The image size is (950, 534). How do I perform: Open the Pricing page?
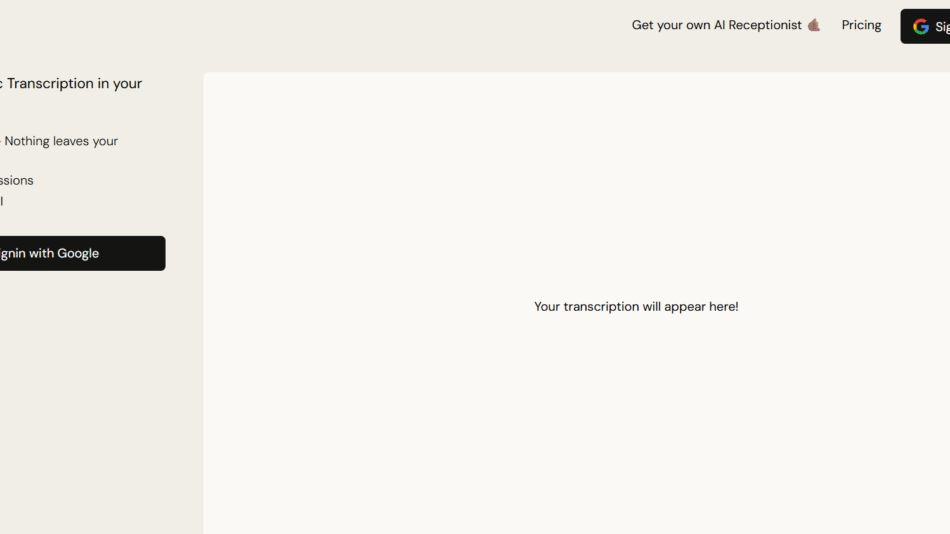861,25
